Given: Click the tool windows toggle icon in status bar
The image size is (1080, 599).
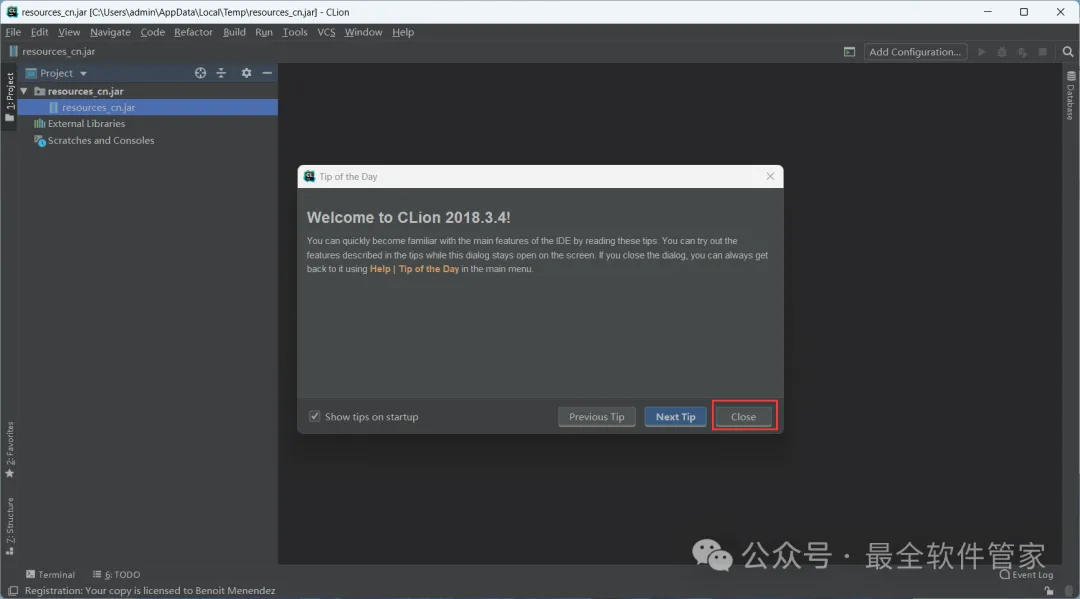Looking at the screenshot, I should pyautogui.click(x=13, y=591).
